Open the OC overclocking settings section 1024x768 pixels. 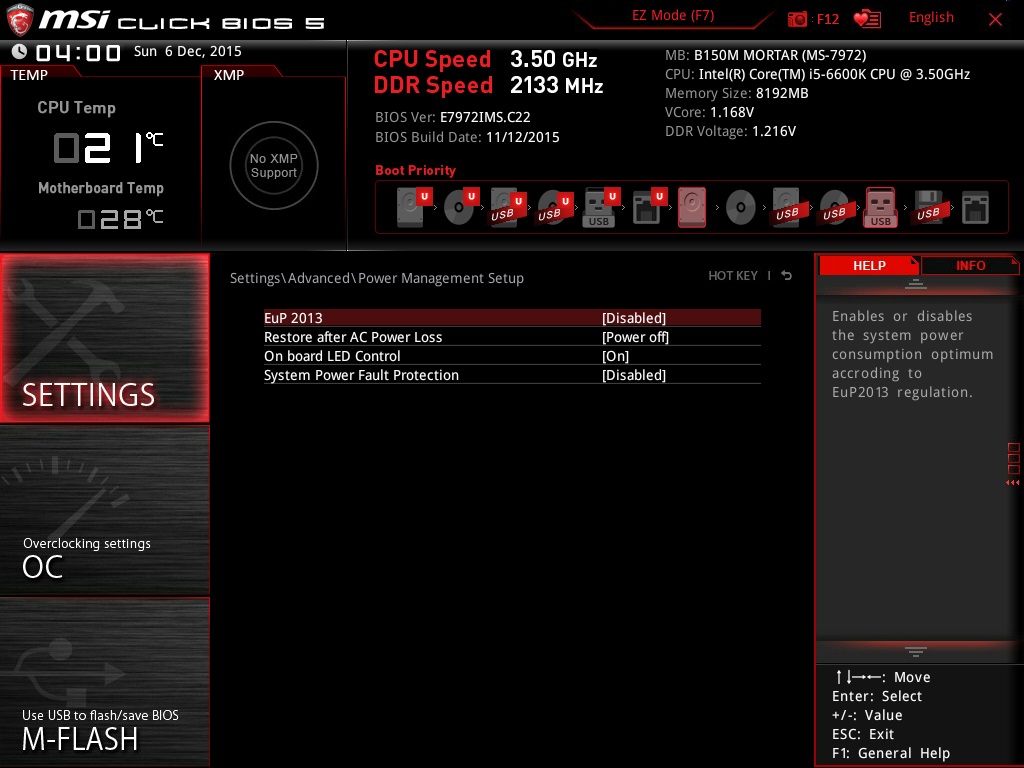pos(104,510)
